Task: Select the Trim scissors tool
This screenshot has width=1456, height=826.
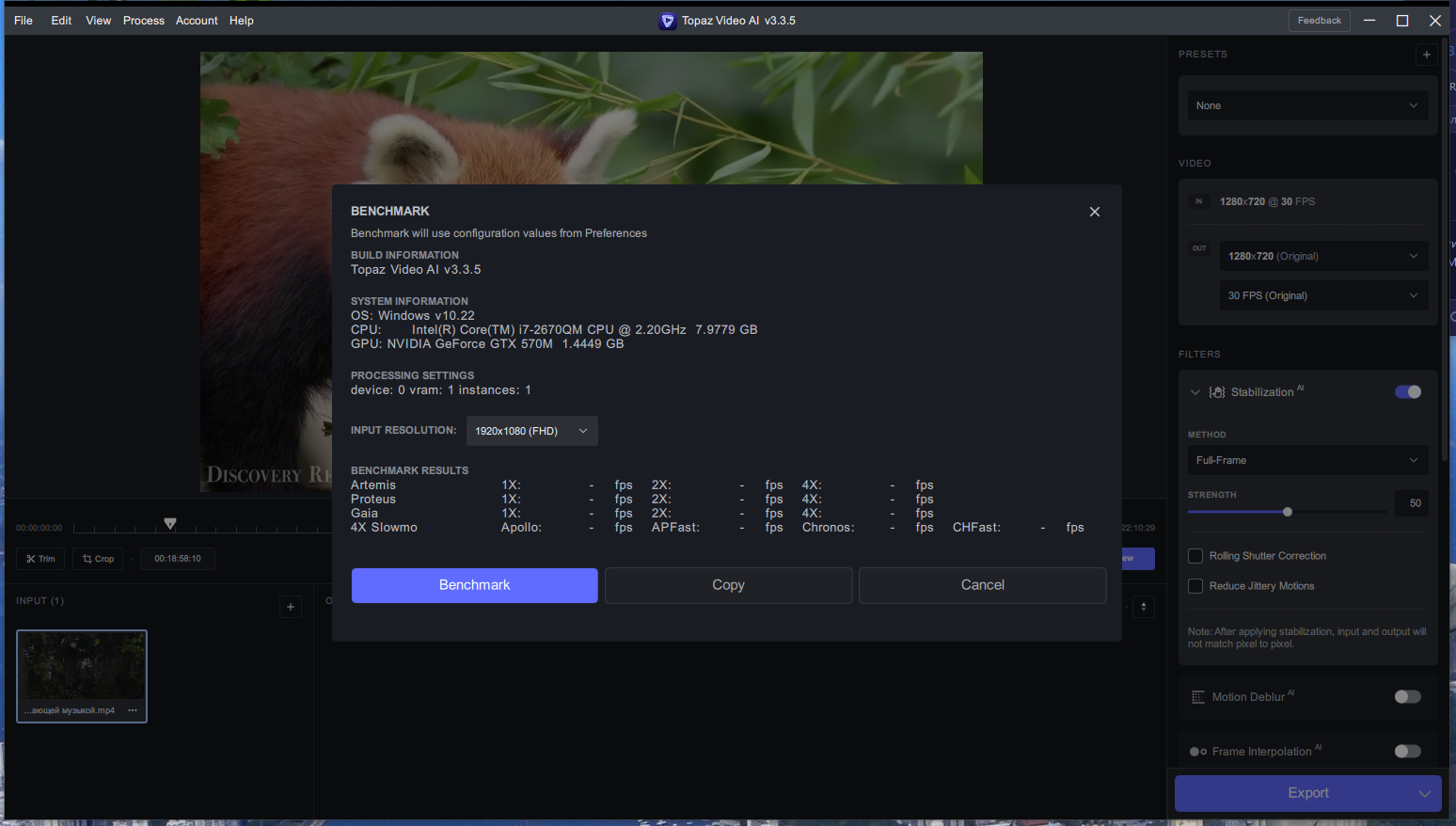Action: 40,558
